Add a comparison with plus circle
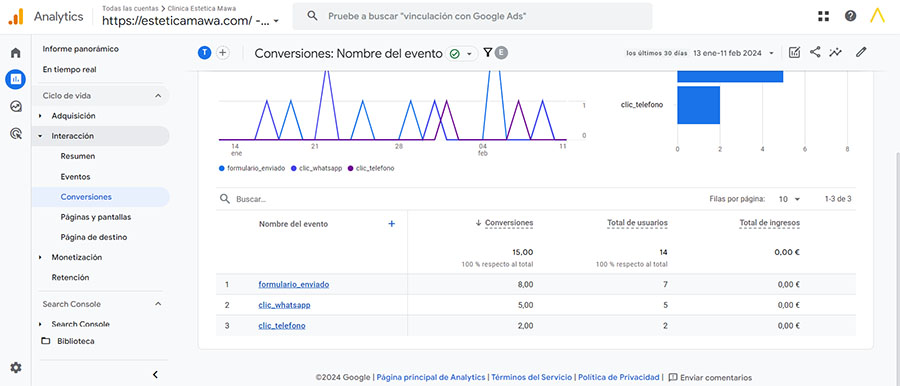900x386 pixels. pos(223,53)
